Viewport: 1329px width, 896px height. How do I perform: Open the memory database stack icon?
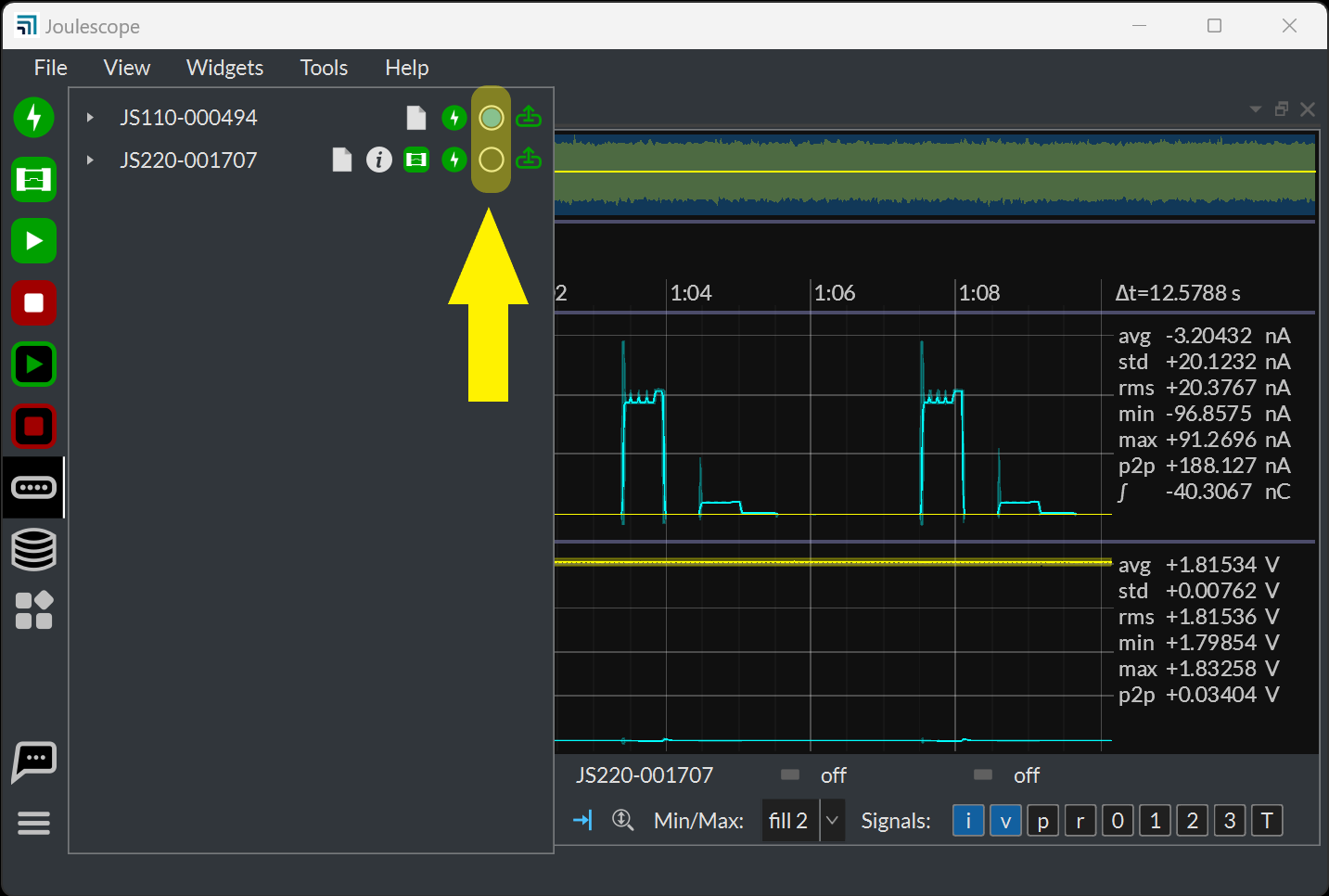click(x=33, y=549)
